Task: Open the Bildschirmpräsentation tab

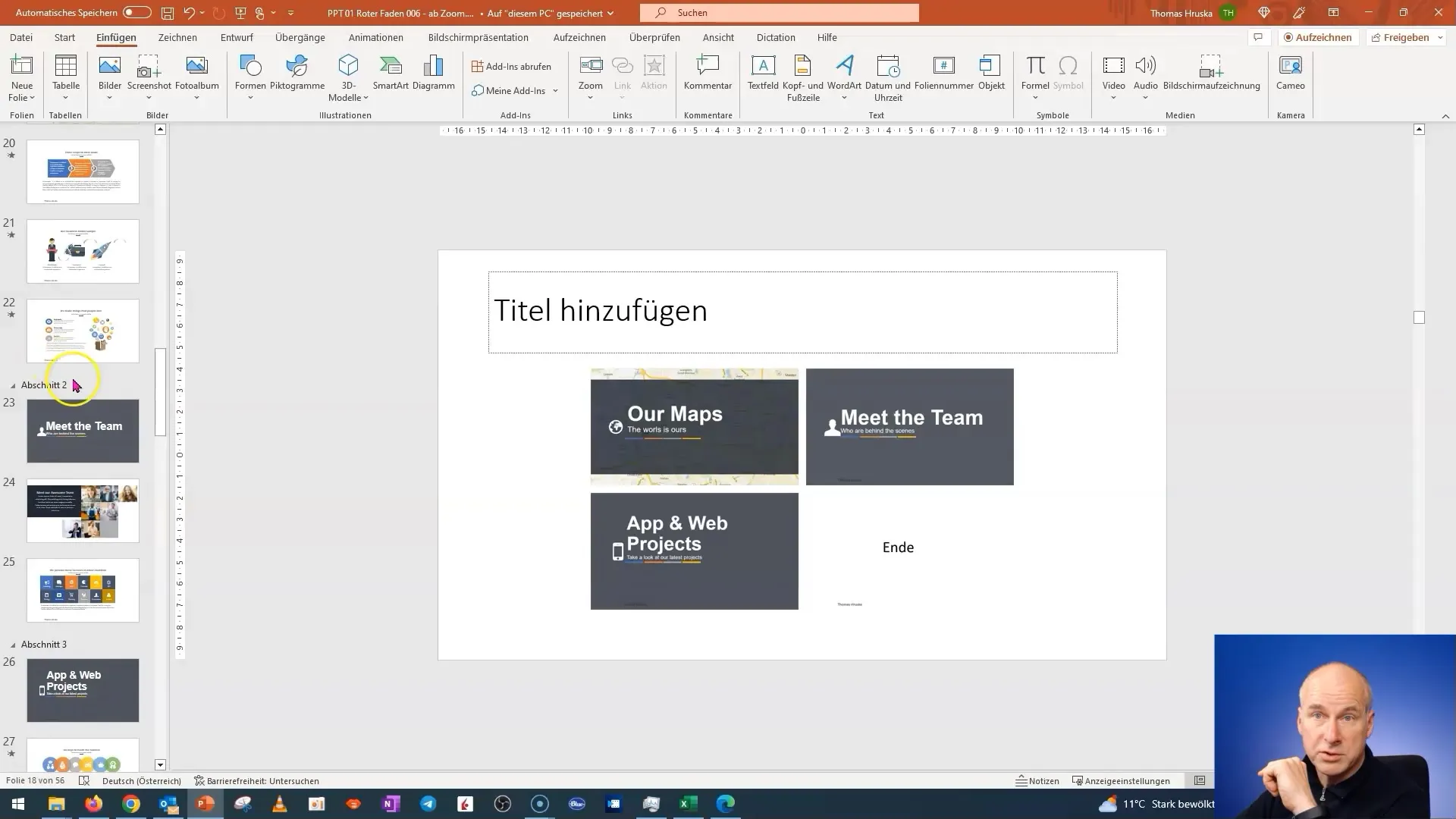Action: [478, 37]
